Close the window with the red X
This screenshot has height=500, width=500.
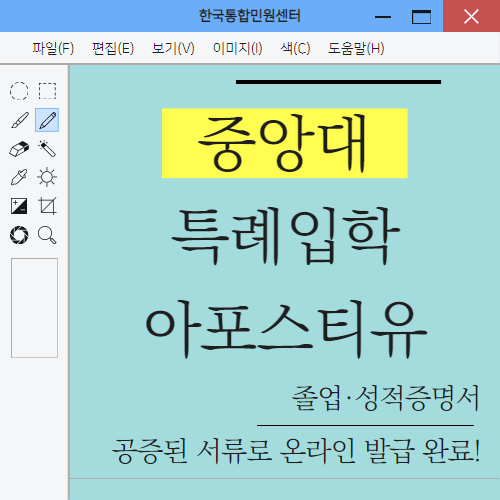[471, 16]
